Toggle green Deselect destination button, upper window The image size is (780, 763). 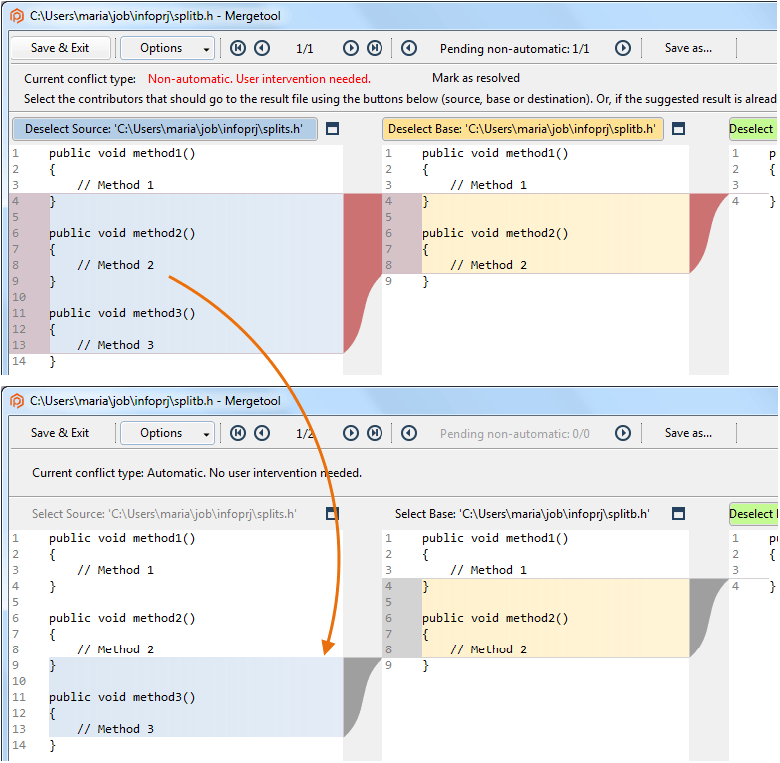753,129
